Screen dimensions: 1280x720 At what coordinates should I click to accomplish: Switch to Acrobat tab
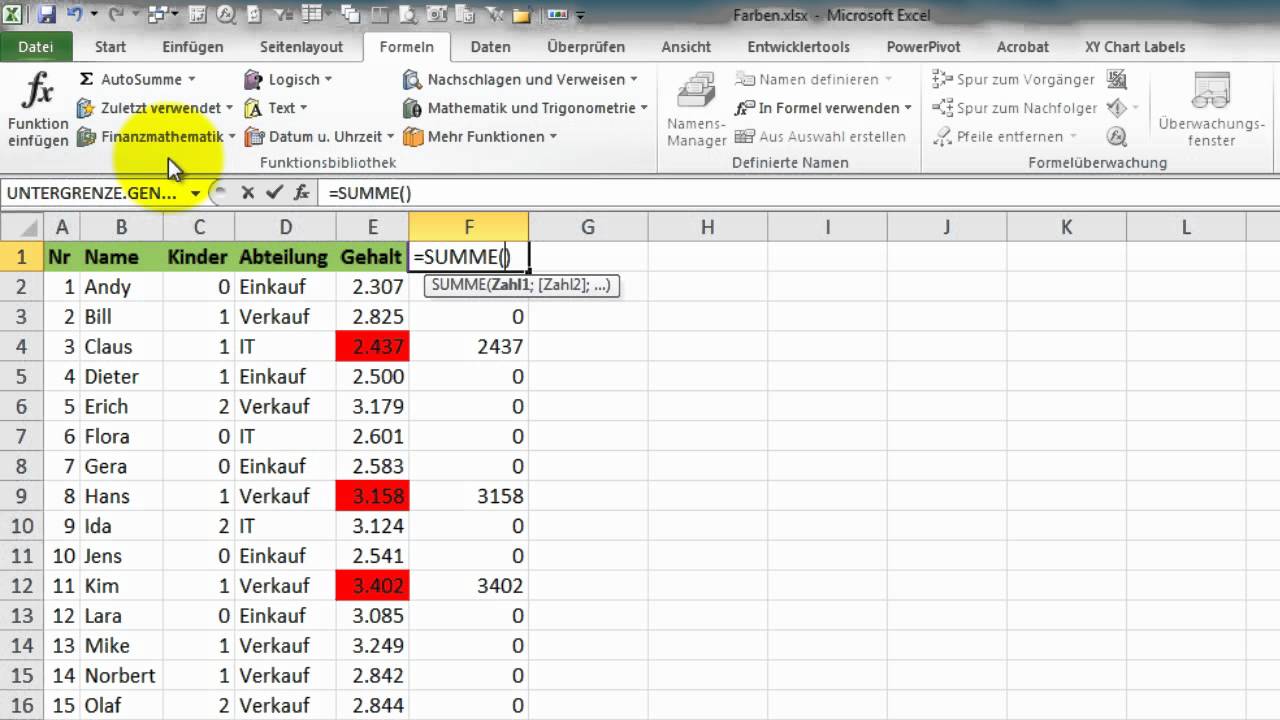click(x=1023, y=46)
